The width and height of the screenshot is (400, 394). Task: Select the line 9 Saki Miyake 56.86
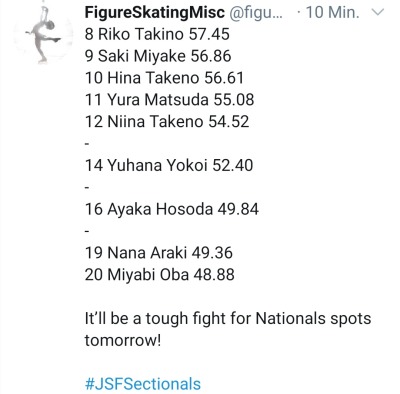point(158,56)
